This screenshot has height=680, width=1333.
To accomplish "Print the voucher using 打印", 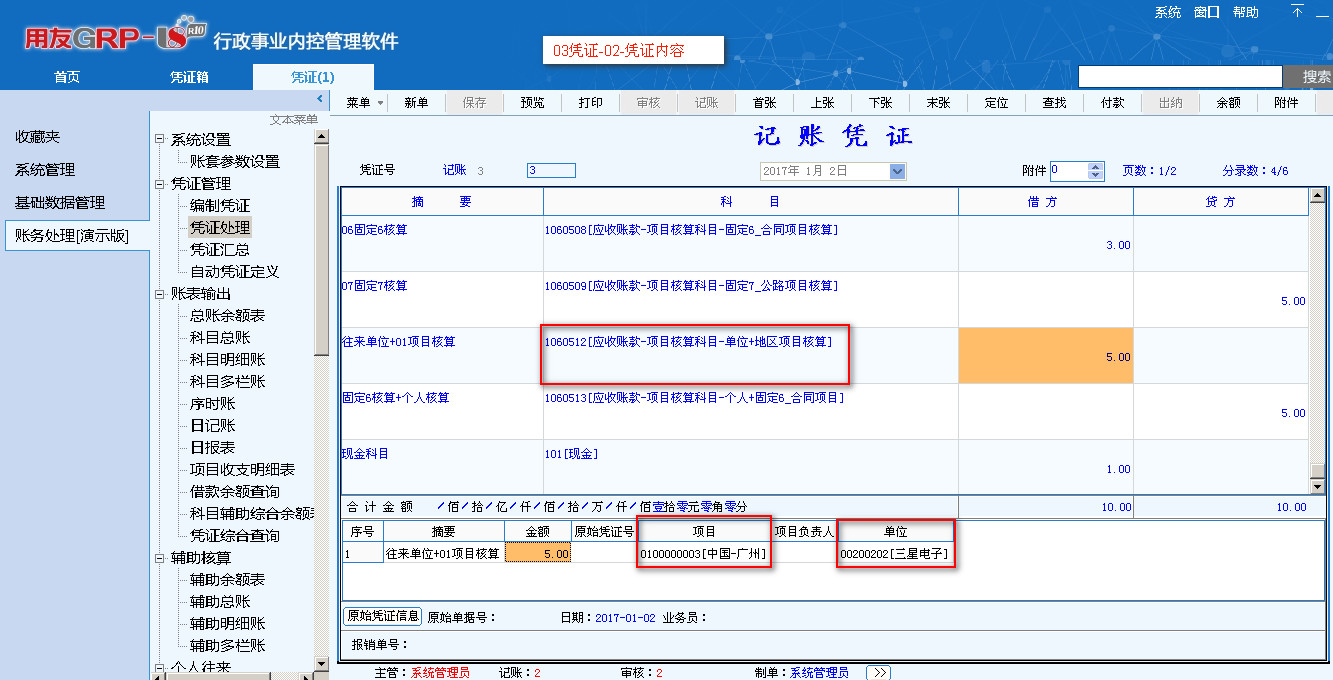I will [590, 103].
